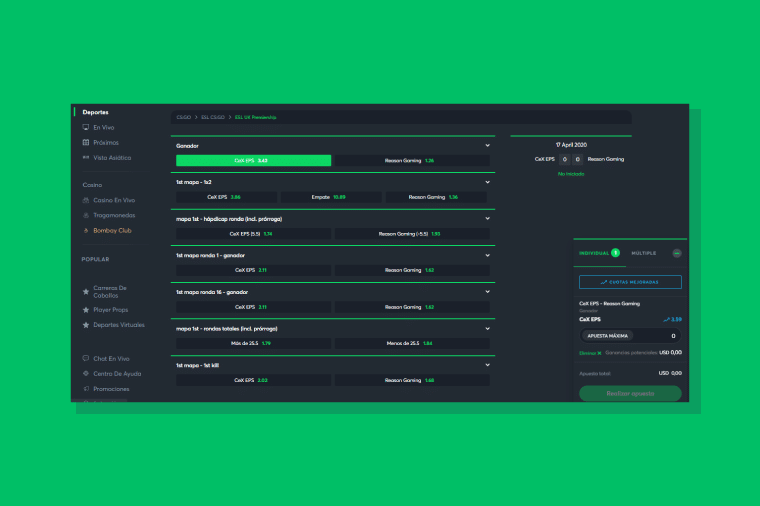Open Tragamonedas page
The height and width of the screenshot is (506, 760).
point(114,215)
